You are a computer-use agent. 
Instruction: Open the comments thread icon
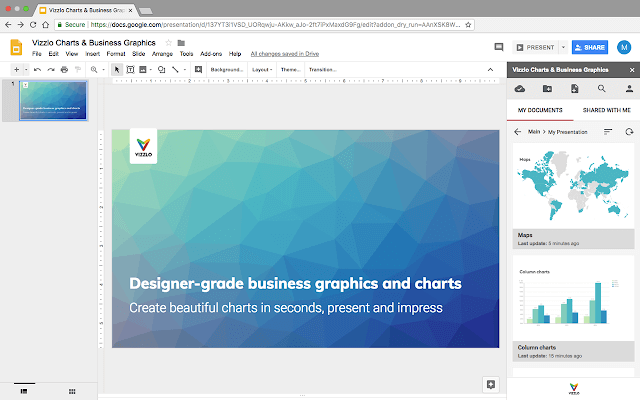499,47
